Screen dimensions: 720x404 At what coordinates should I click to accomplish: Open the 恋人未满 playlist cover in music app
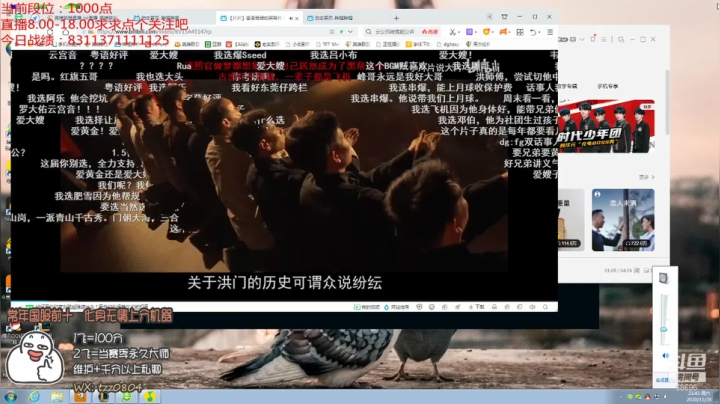[x=623, y=220]
